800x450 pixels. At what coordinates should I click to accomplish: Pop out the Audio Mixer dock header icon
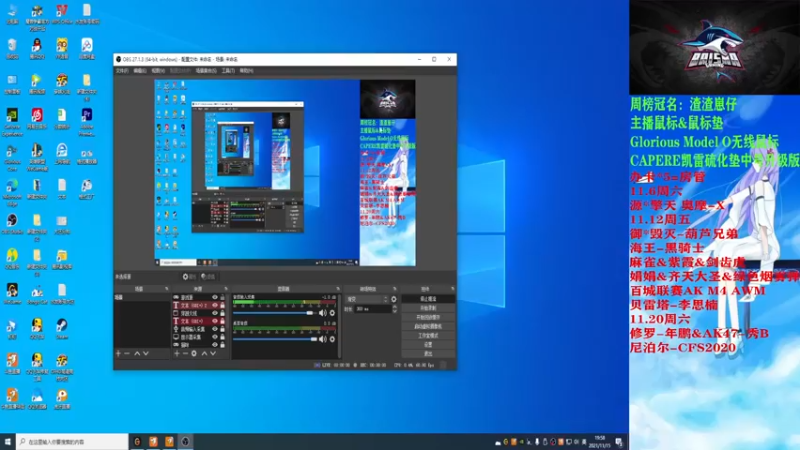click(338, 289)
